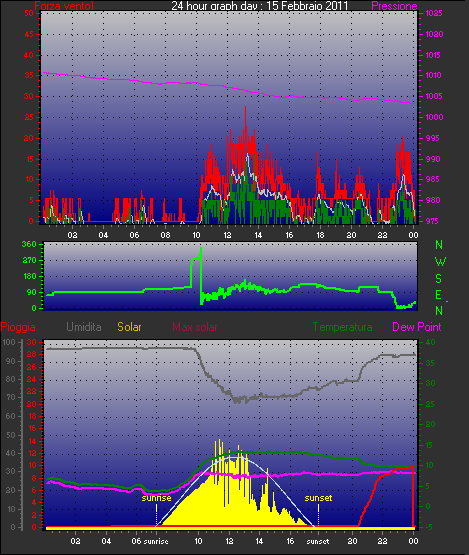Click the 'S' compass letter
Image resolution: width=469 pixels, height=555 pixels.
pos(438,279)
